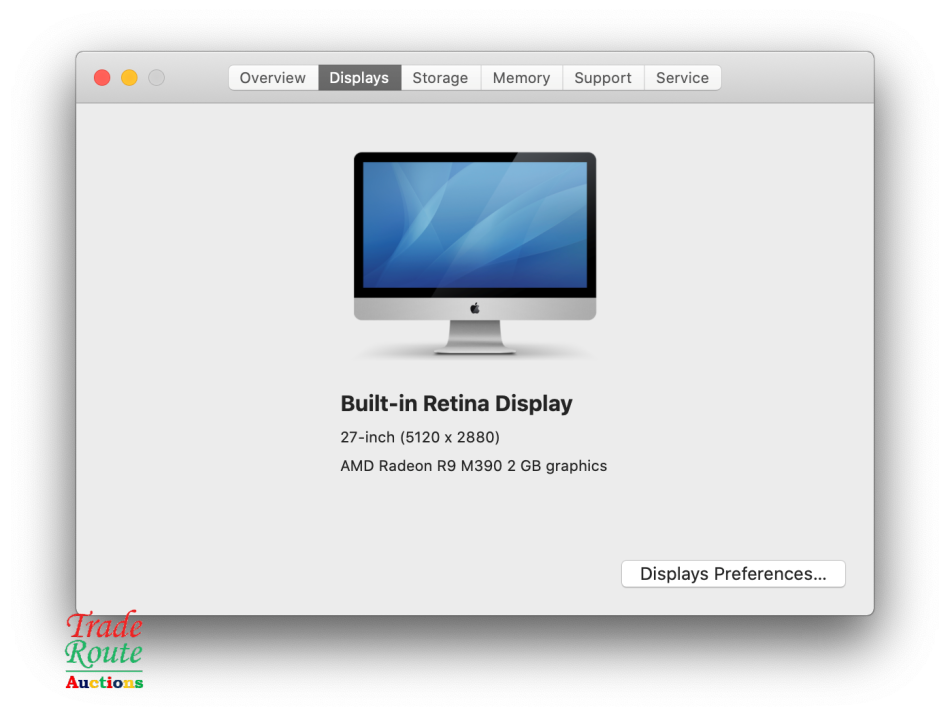Click the yellow minimize button

tap(129, 77)
